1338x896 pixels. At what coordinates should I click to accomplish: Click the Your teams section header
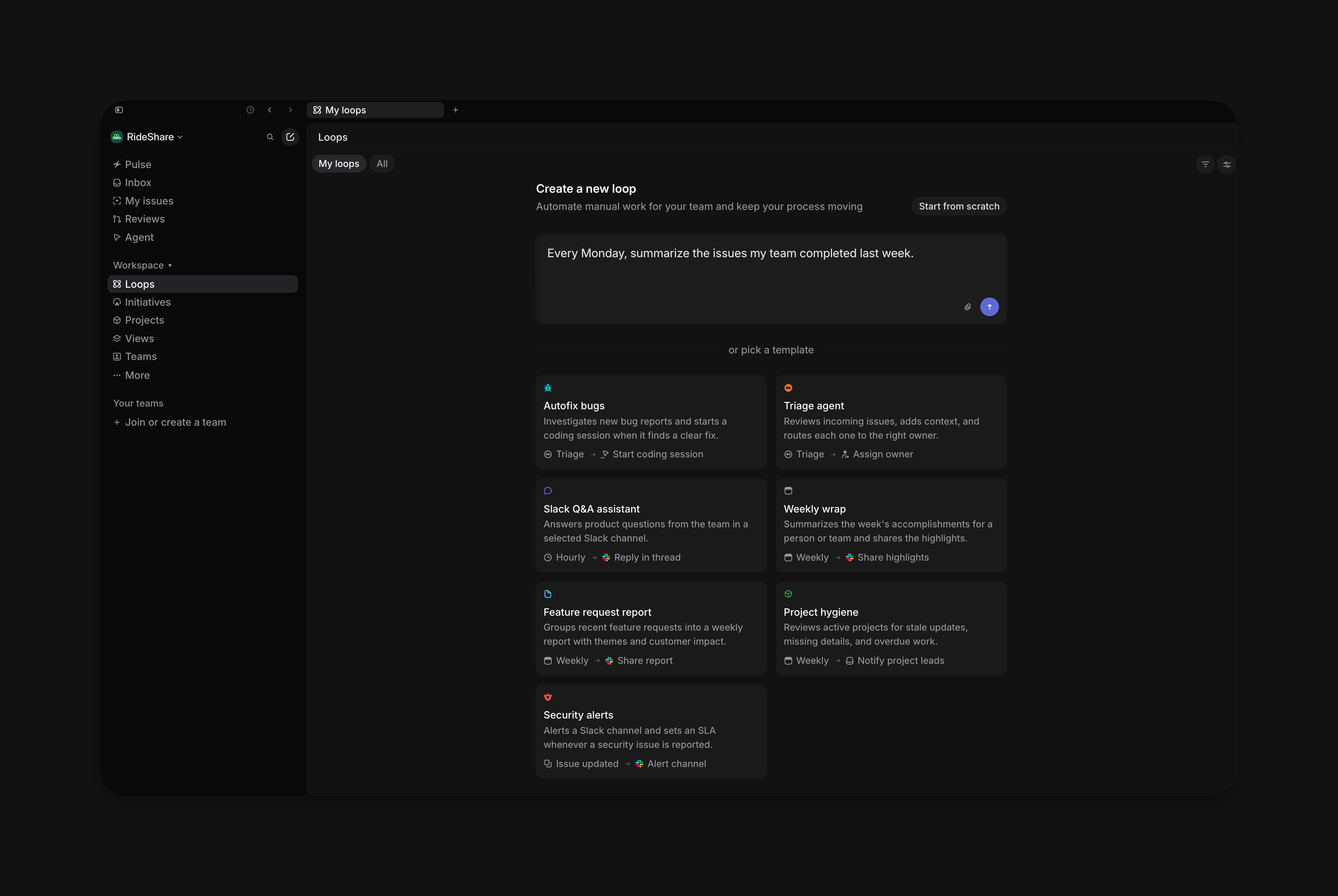138,403
